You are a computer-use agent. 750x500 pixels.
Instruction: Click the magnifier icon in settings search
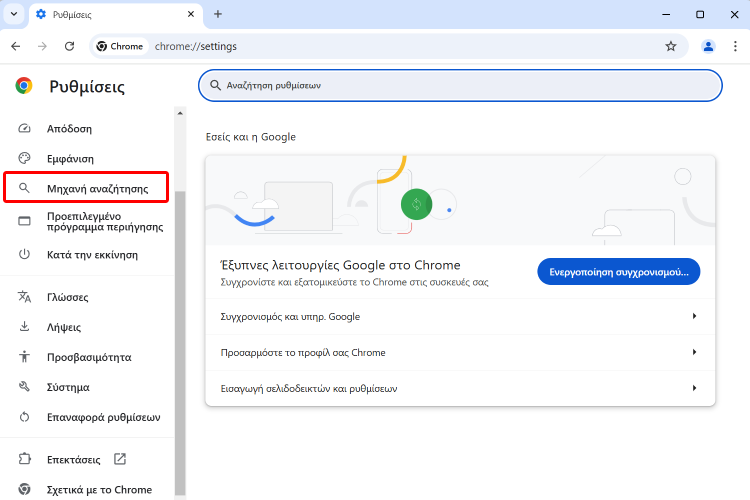coord(215,85)
